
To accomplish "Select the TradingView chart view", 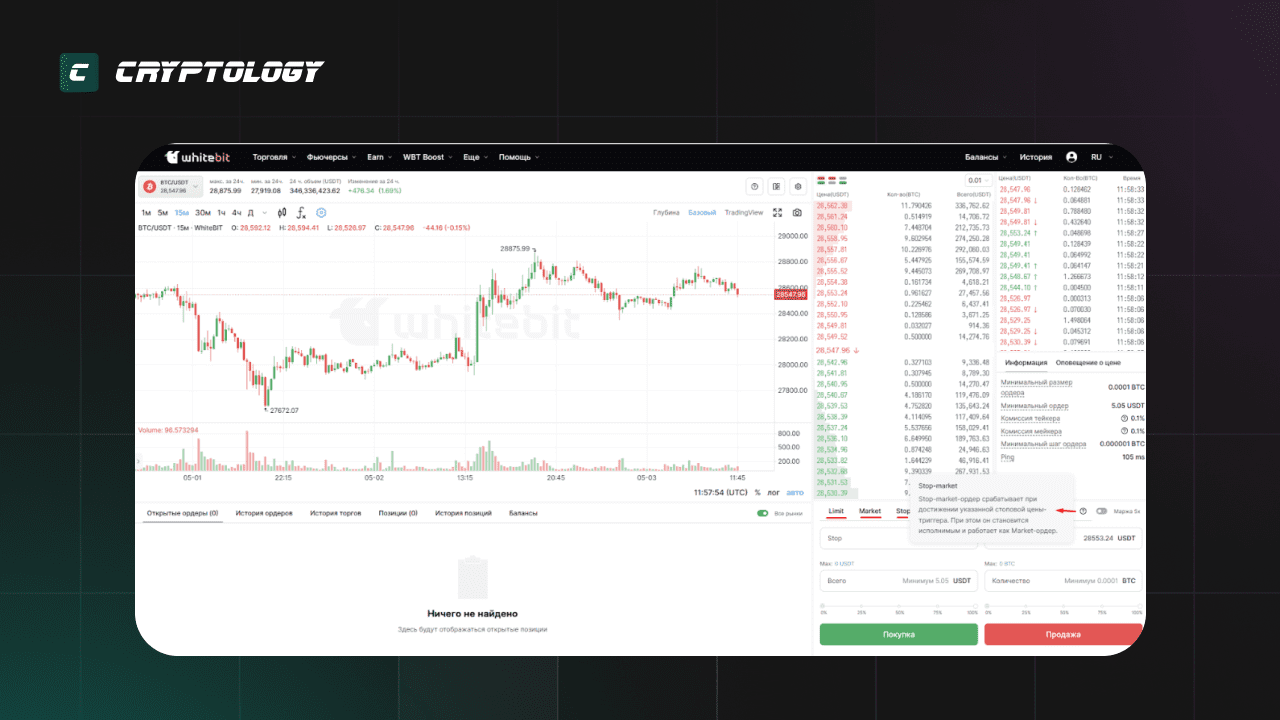I will tap(744, 212).
